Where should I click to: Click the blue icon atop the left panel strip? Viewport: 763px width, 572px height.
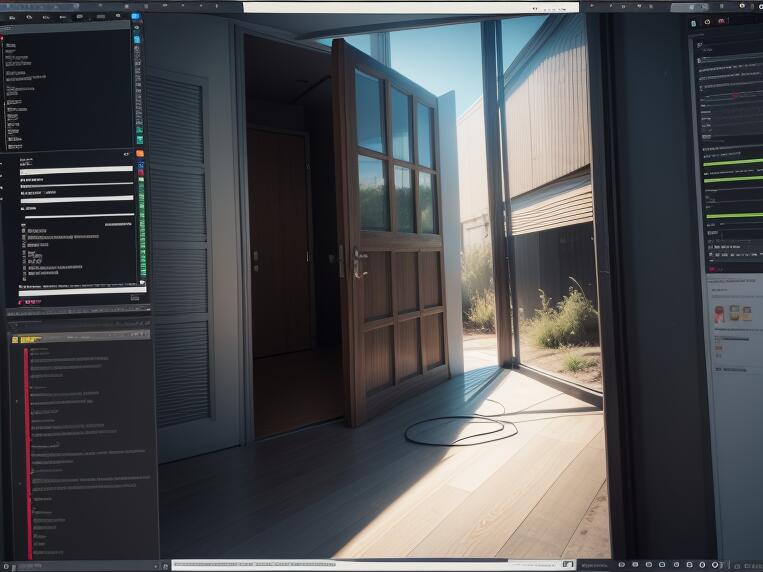(x=137, y=17)
